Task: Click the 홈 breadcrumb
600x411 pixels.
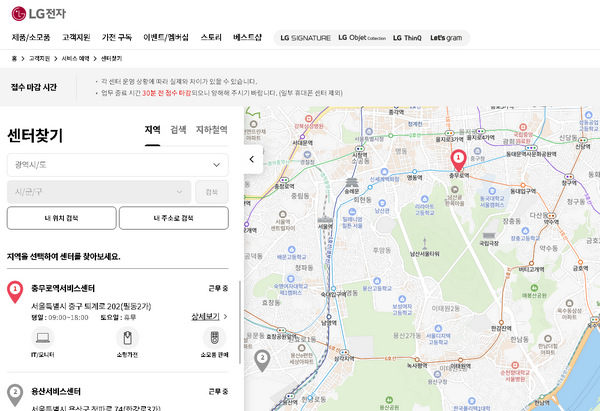Action: 14,59
